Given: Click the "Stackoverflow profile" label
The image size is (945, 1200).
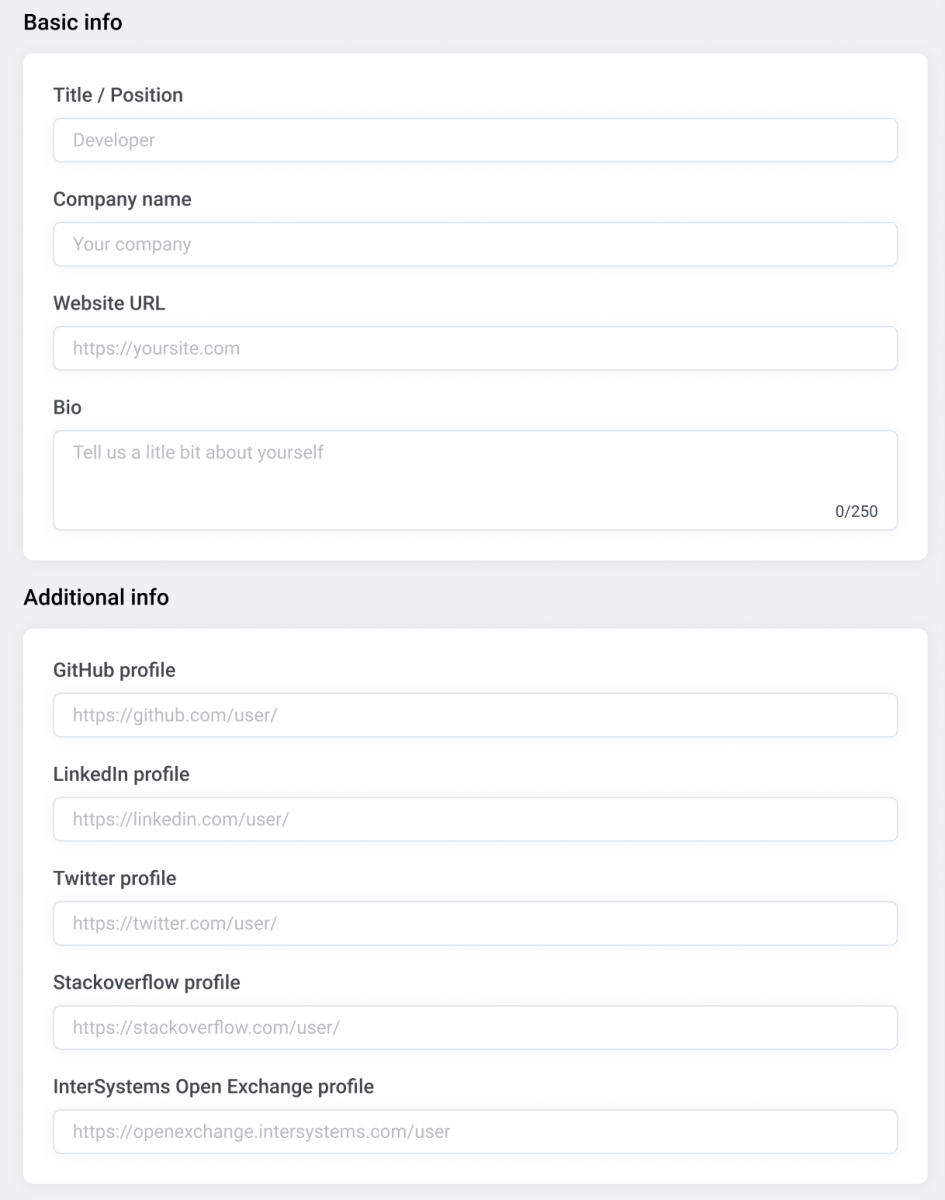Looking at the screenshot, I should (146, 982).
